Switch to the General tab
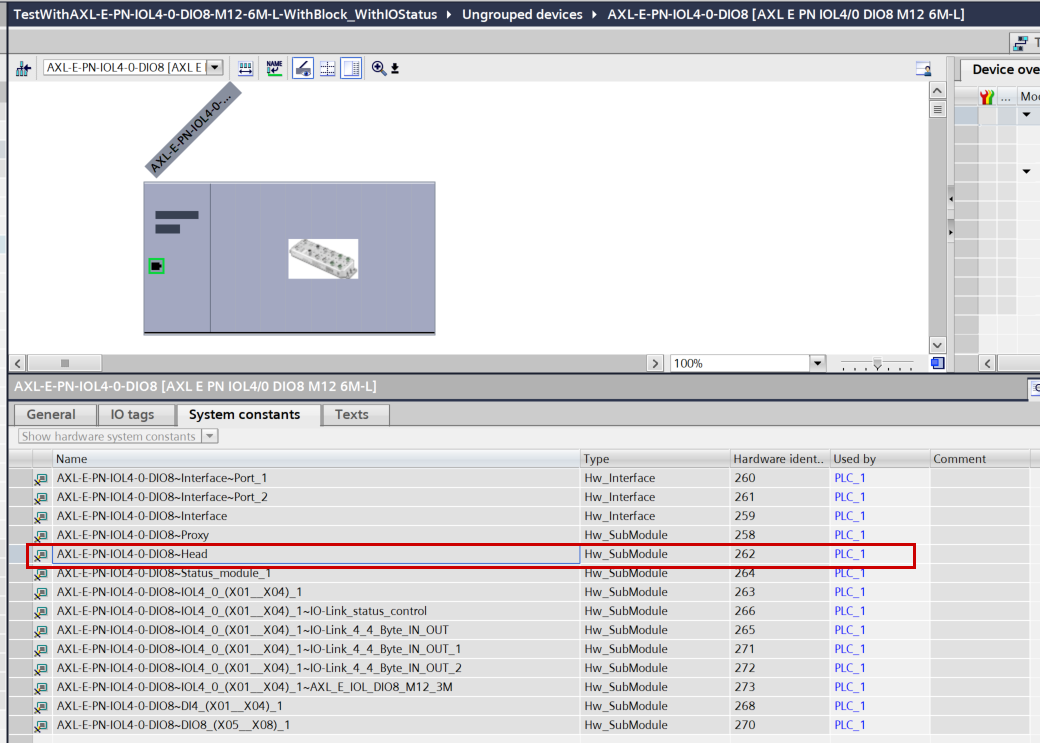The height and width of the screenshot is (743, 1040). click(x=51, y=414)
